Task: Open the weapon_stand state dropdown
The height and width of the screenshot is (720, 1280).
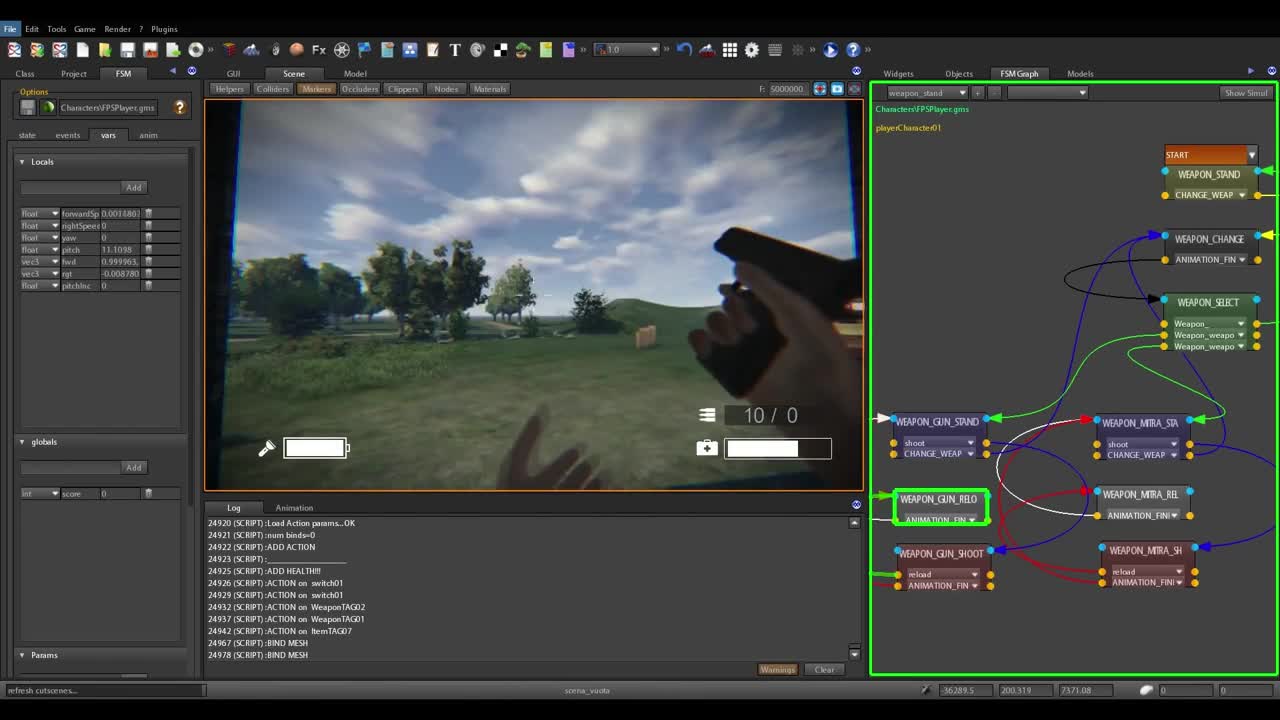Action: pos(926,92)
